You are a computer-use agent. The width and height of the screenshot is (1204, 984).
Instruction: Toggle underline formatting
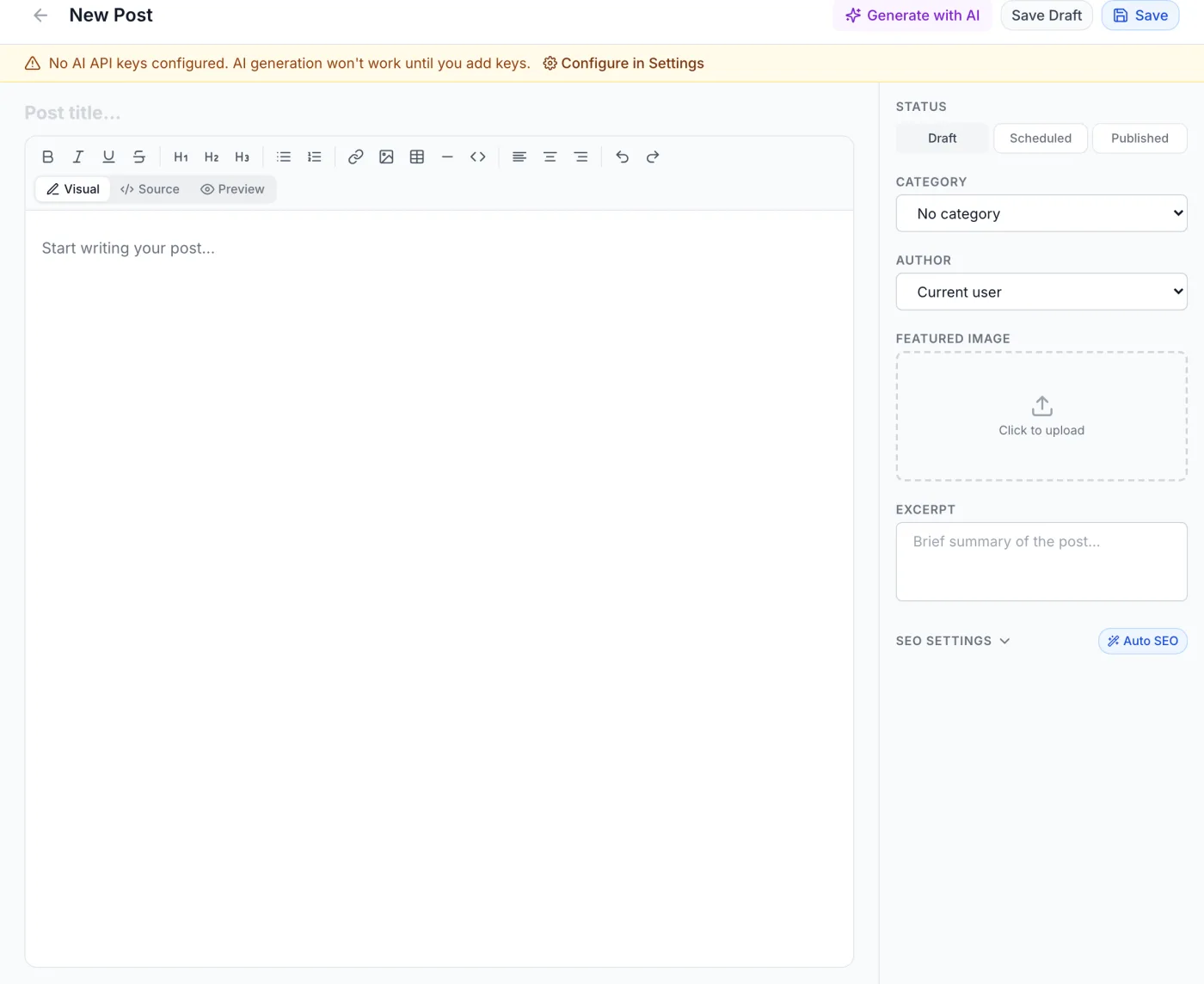[x=108, y=157]
